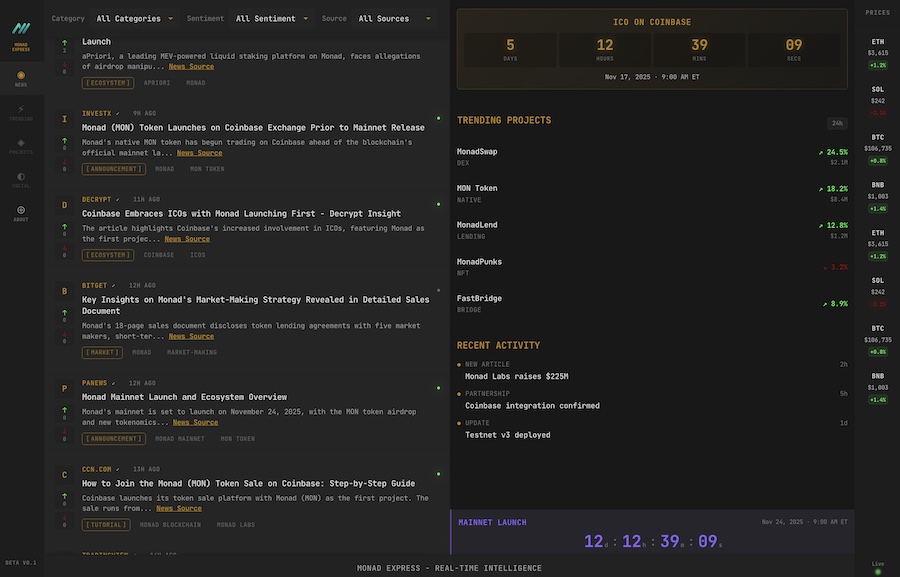Open the News section in the sidebar
The image size is (900, 577).
click(x=21, y=78)
